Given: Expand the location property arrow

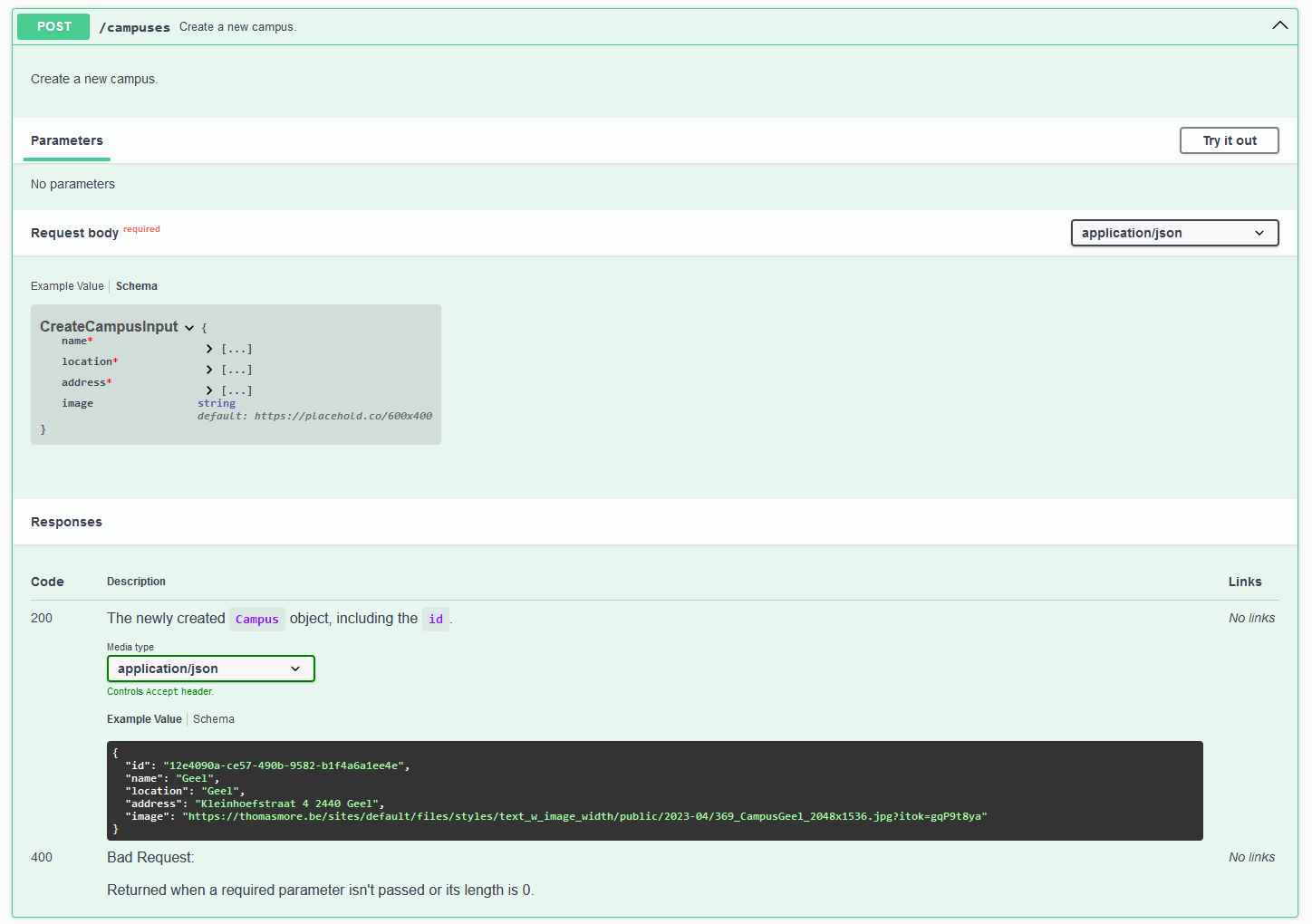Looking at the screenshot, I should coord(209,370).
